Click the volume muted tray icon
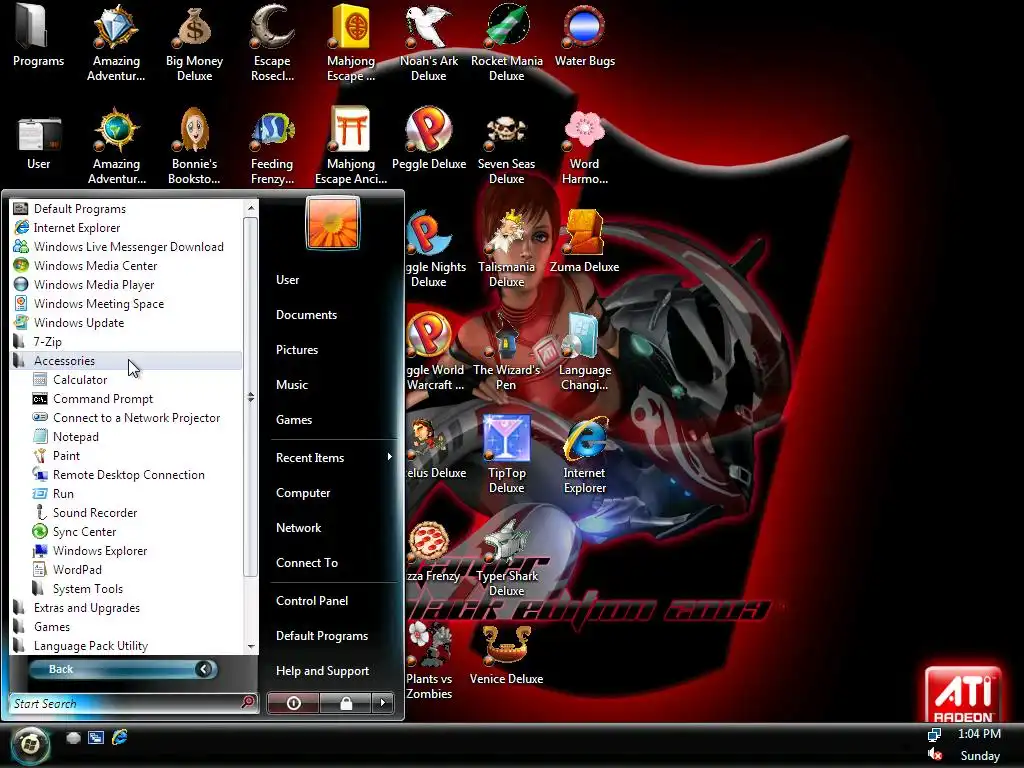Screen dimensions: 1024x768 (935, 755)
